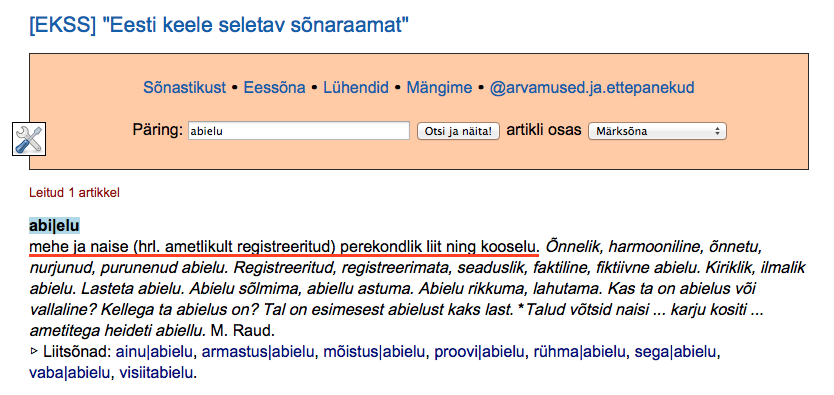Screen dimensions: 834x395
Task: Open the Mängime link
Action: [439, 88]
